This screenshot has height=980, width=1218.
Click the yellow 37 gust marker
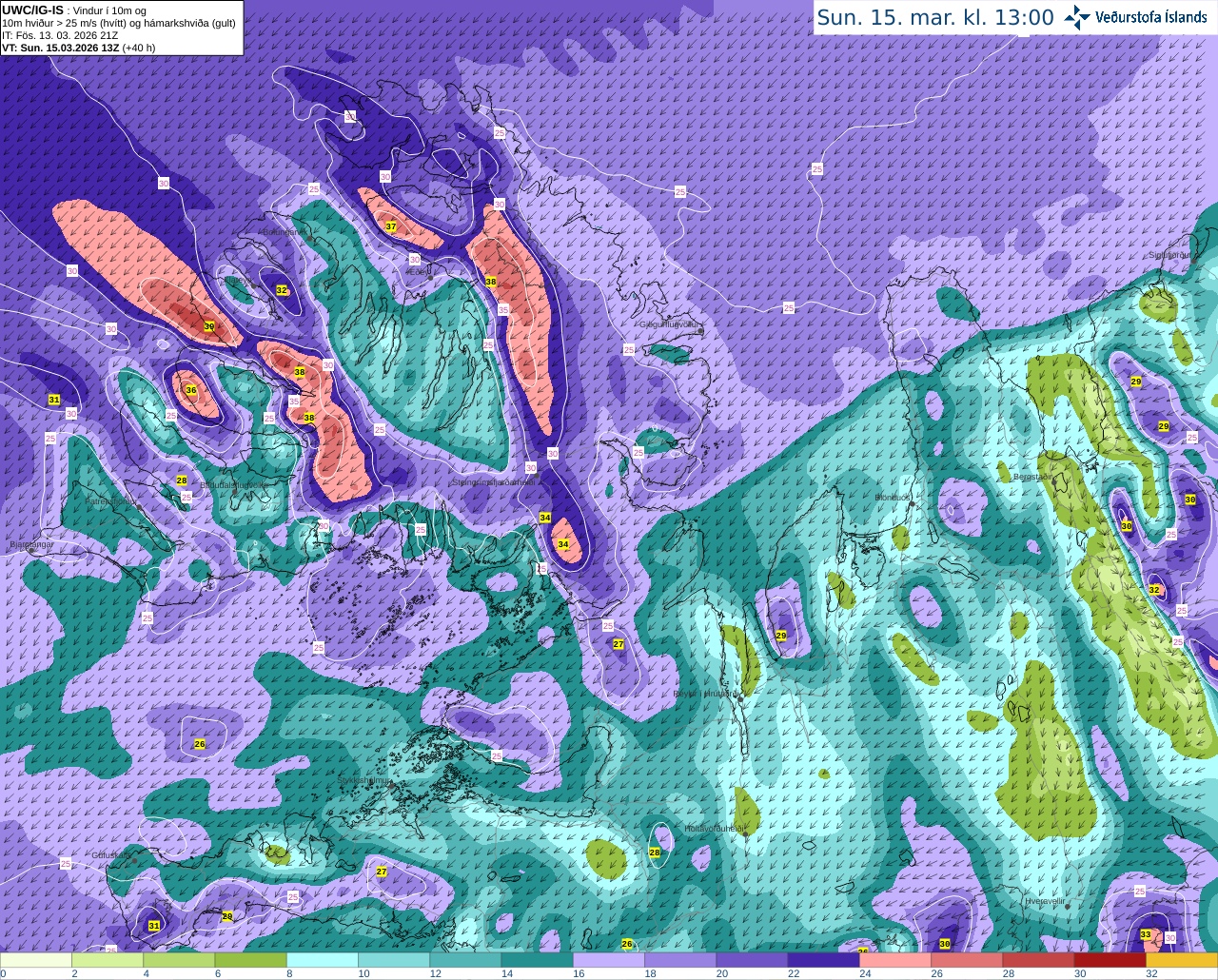point(391,226)
